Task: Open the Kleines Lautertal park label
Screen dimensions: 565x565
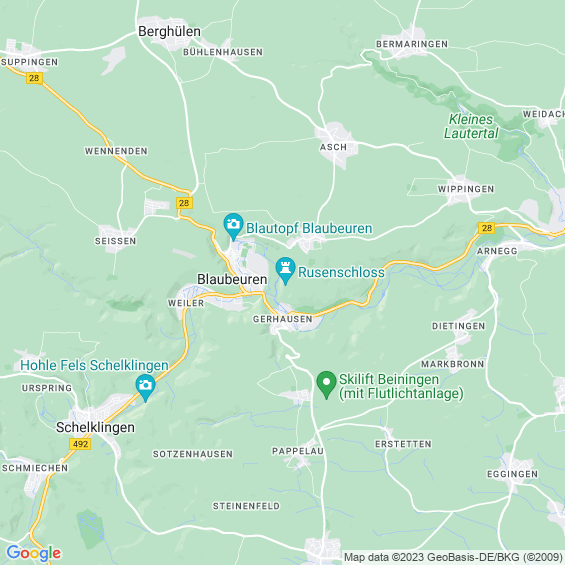Action: click(x=471, y=126)
